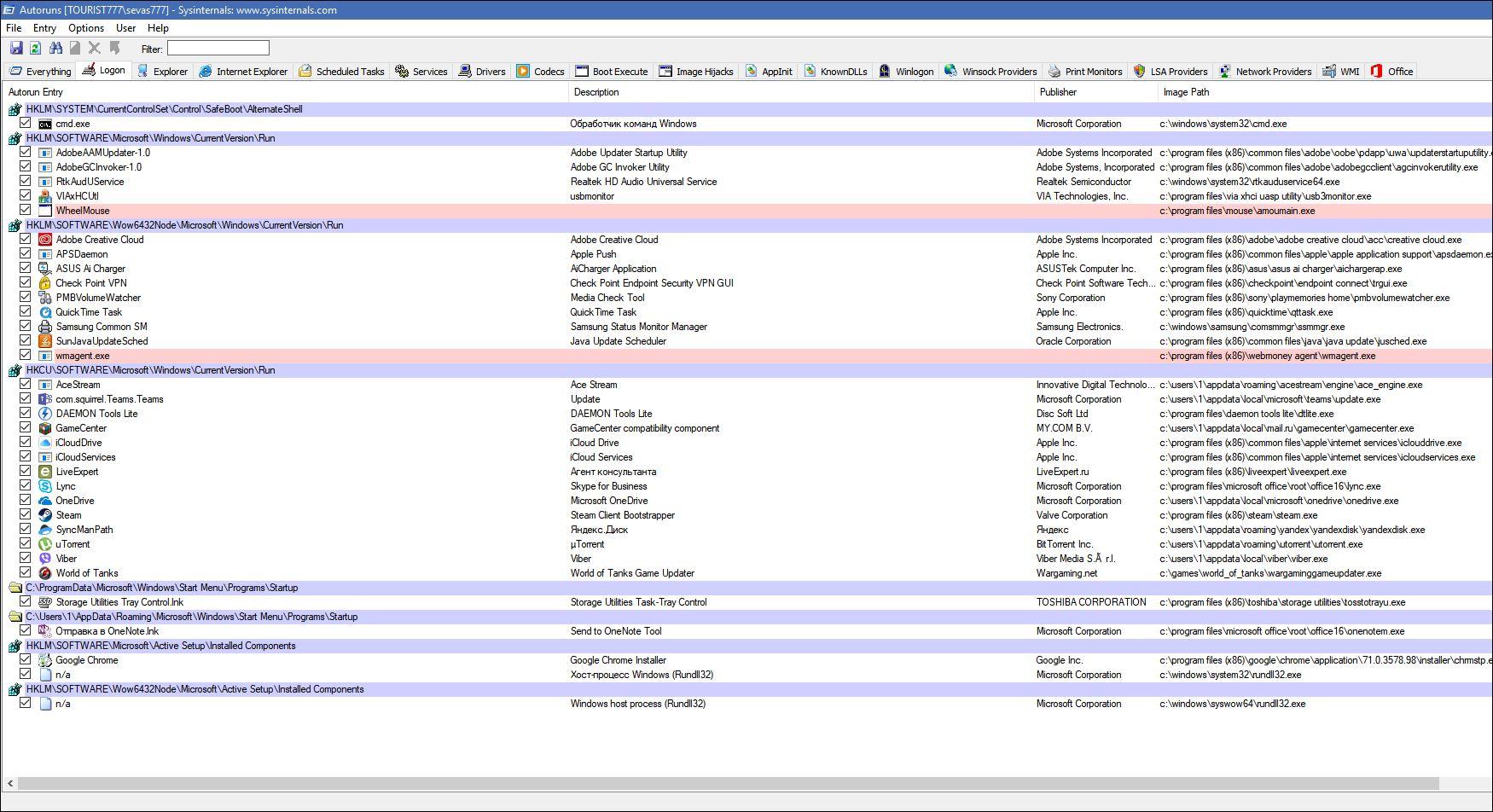Click the SunJavaUpdateSched Java icon

[45, 341]
